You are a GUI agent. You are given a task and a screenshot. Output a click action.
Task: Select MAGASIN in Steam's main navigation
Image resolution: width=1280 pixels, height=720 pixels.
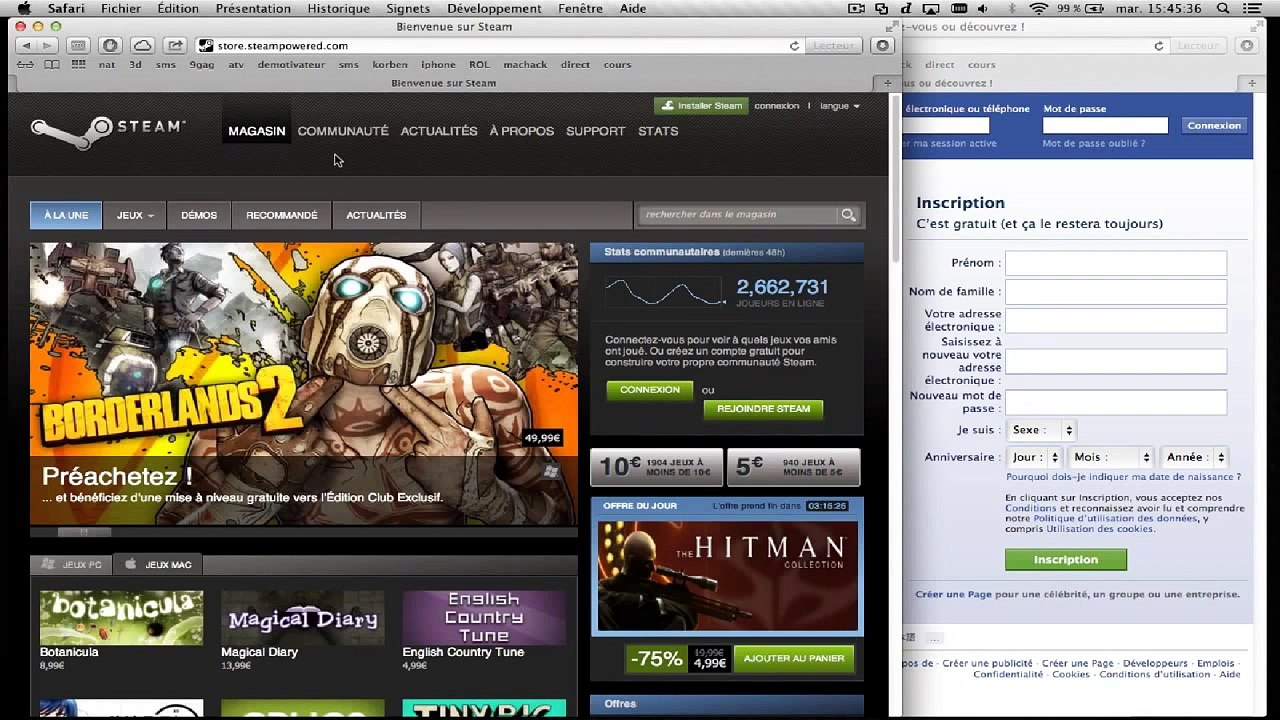[x=257, y=131]
